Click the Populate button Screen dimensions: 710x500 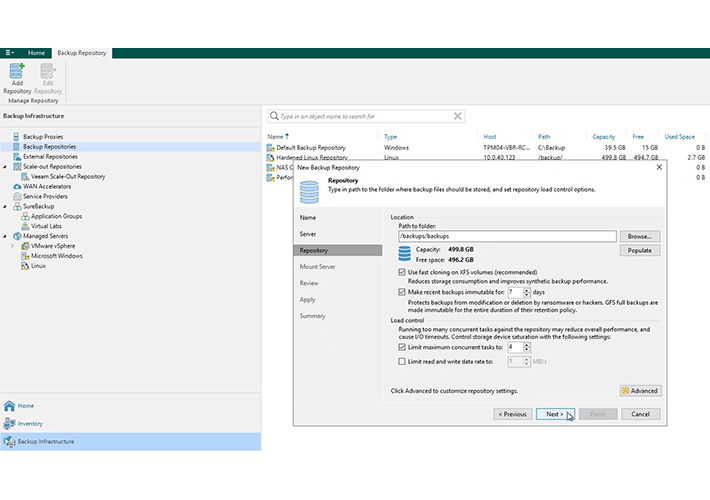[x=639, y=250]
